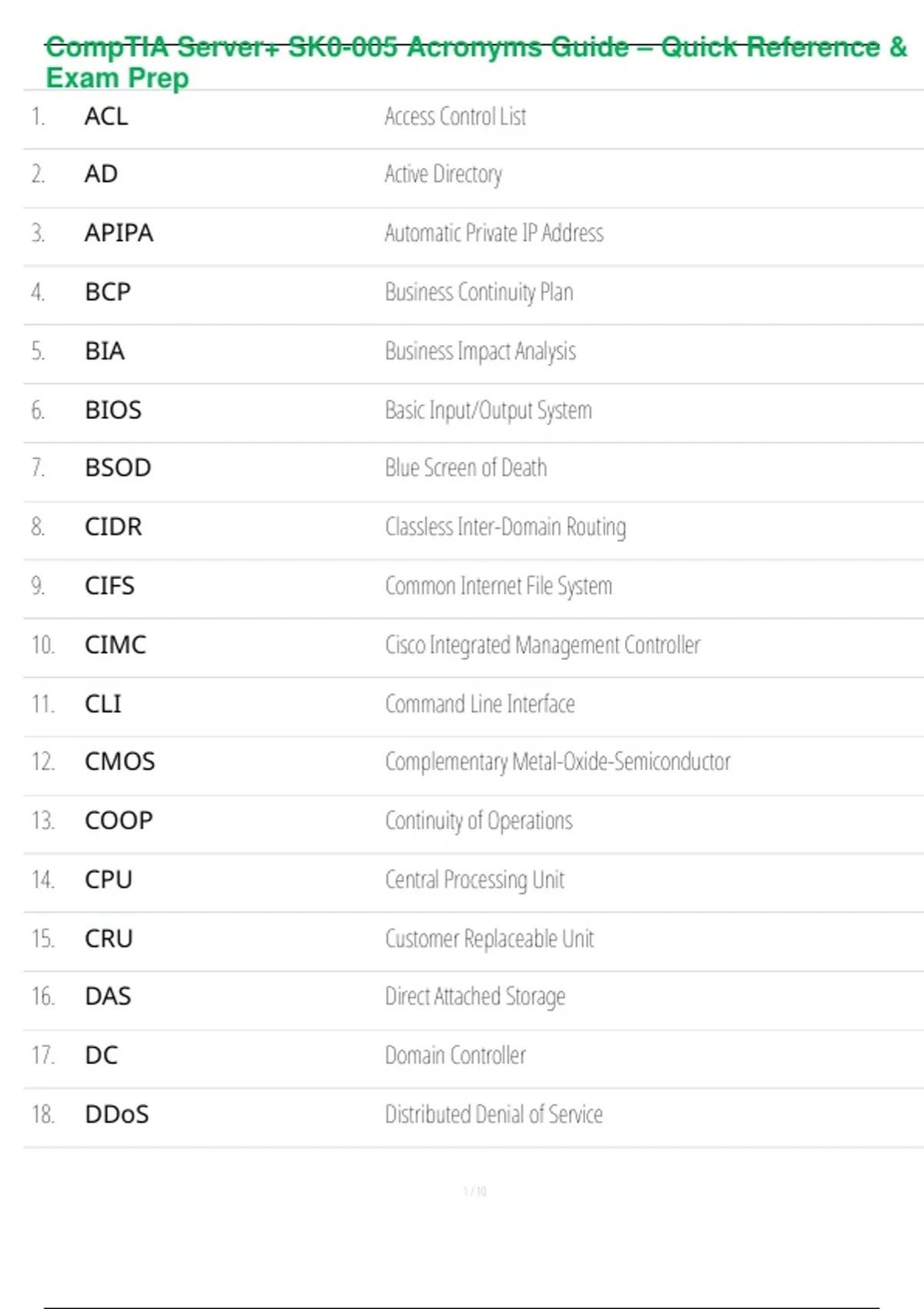924x1309 pixels.
Task: Select the CIDR acronym term
Action: pyautogui.click(x=113, y=527)
